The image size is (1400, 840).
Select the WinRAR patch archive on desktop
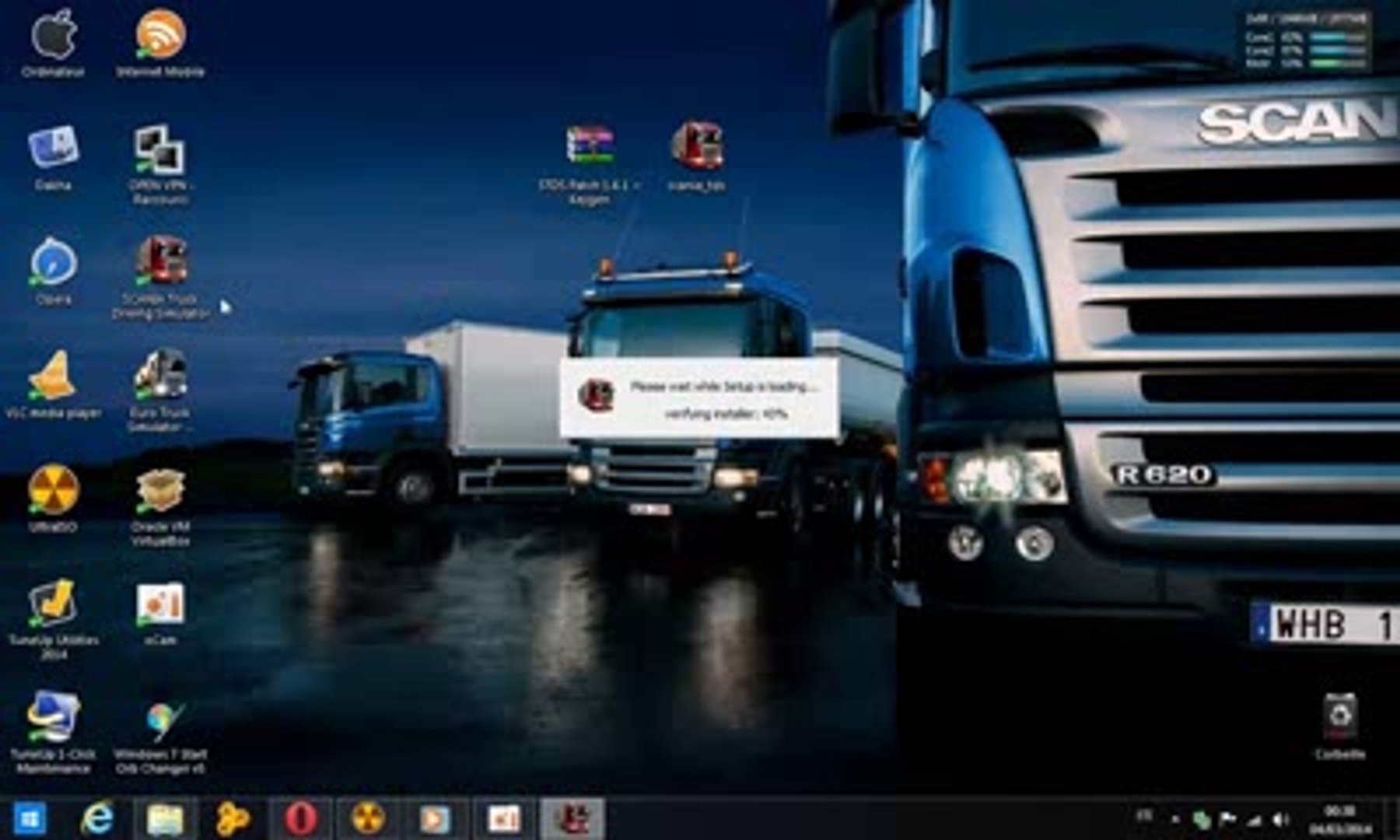tap(590, 165)
